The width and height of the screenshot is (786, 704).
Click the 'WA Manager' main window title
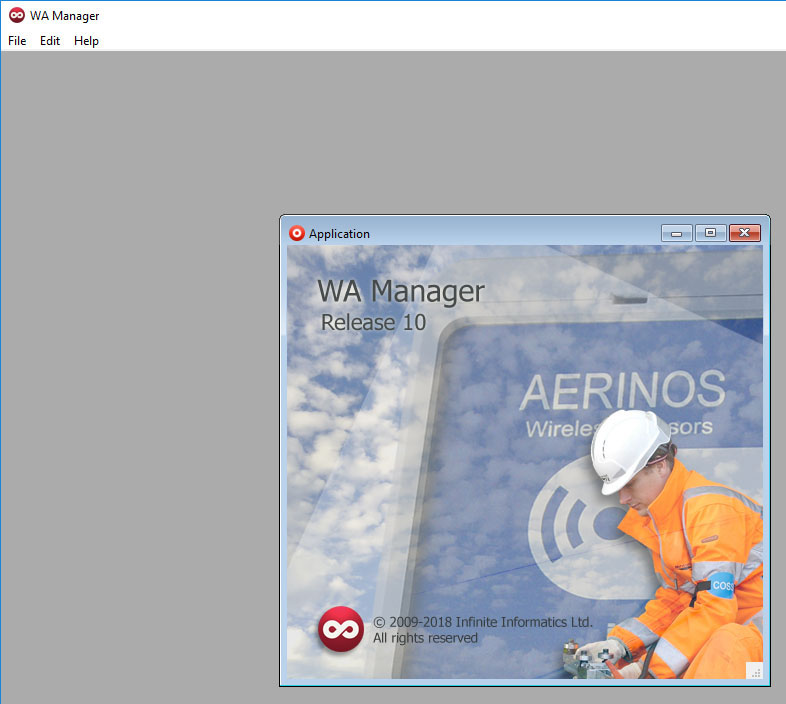pos(65,16)
